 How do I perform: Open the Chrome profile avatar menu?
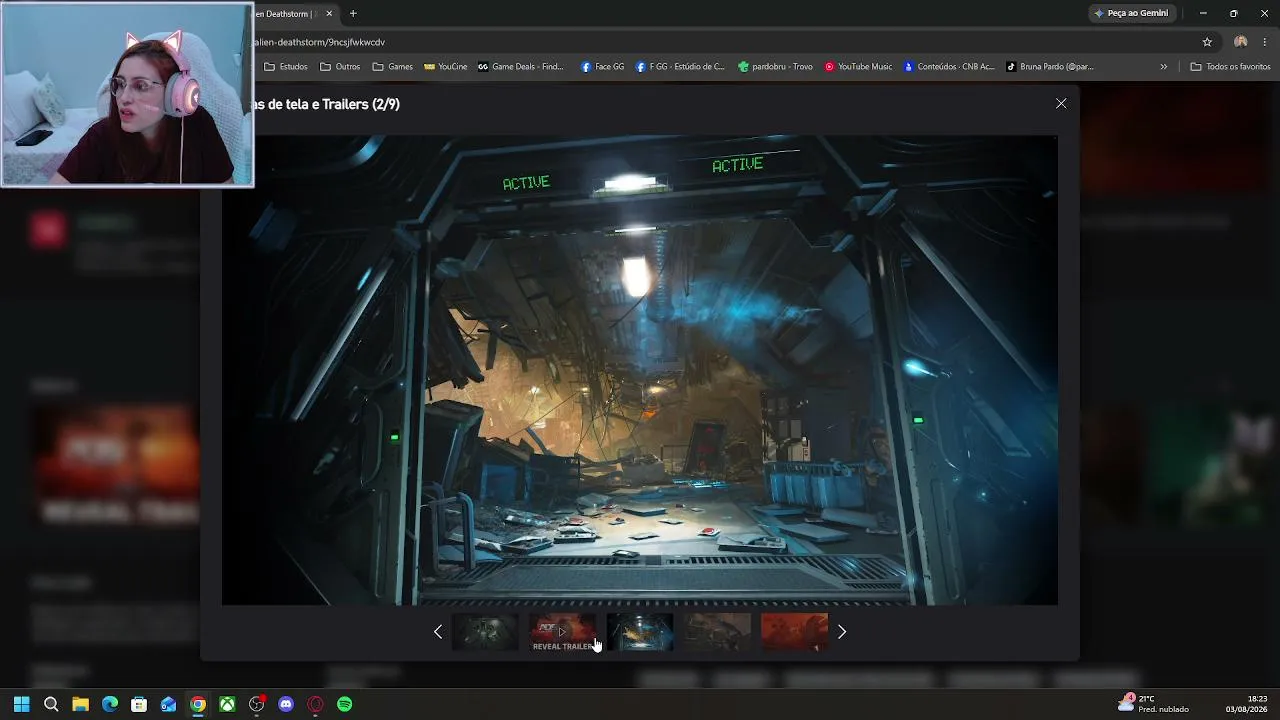click(1240, 42)
